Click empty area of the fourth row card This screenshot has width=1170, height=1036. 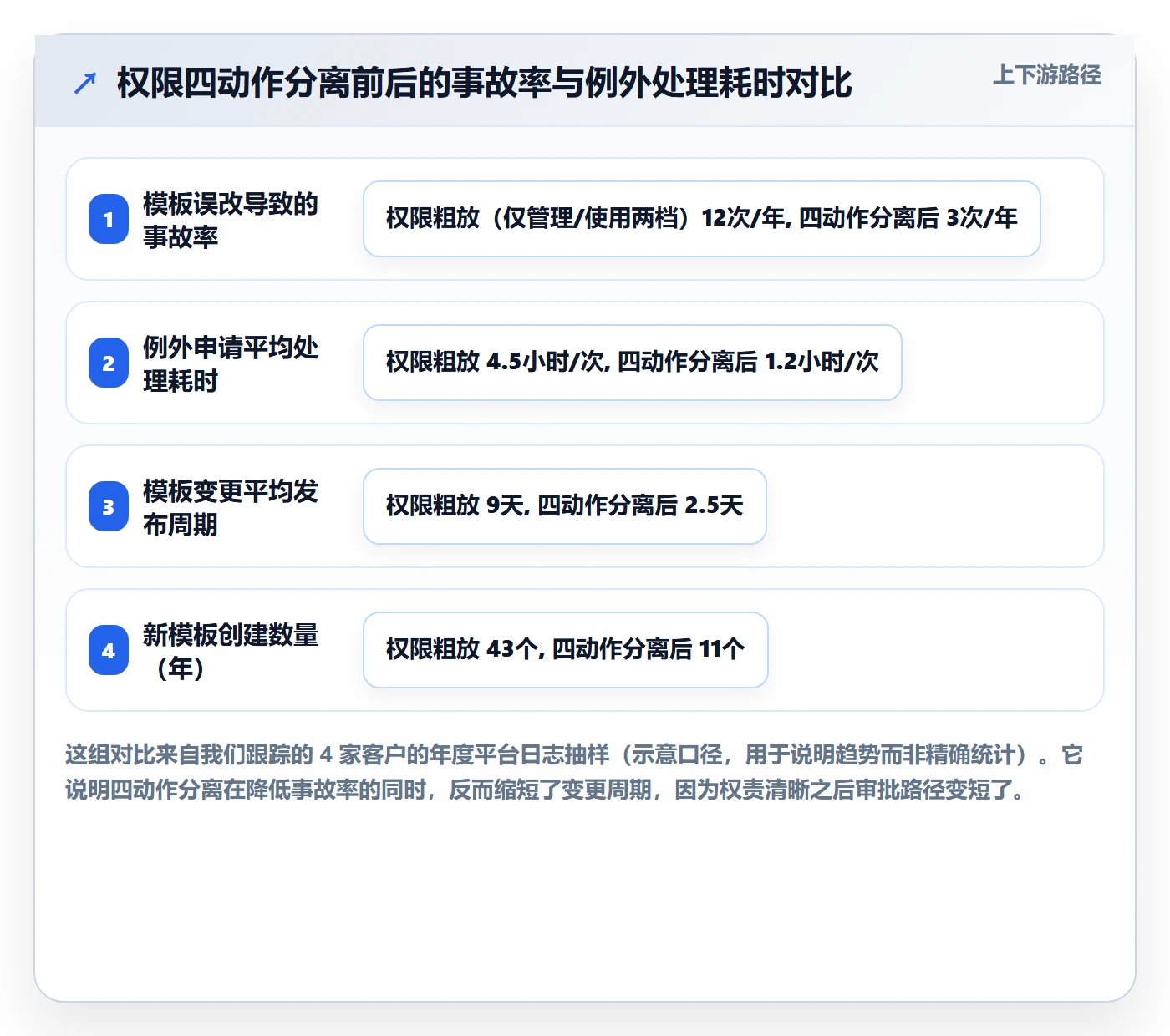pos(934,650)
